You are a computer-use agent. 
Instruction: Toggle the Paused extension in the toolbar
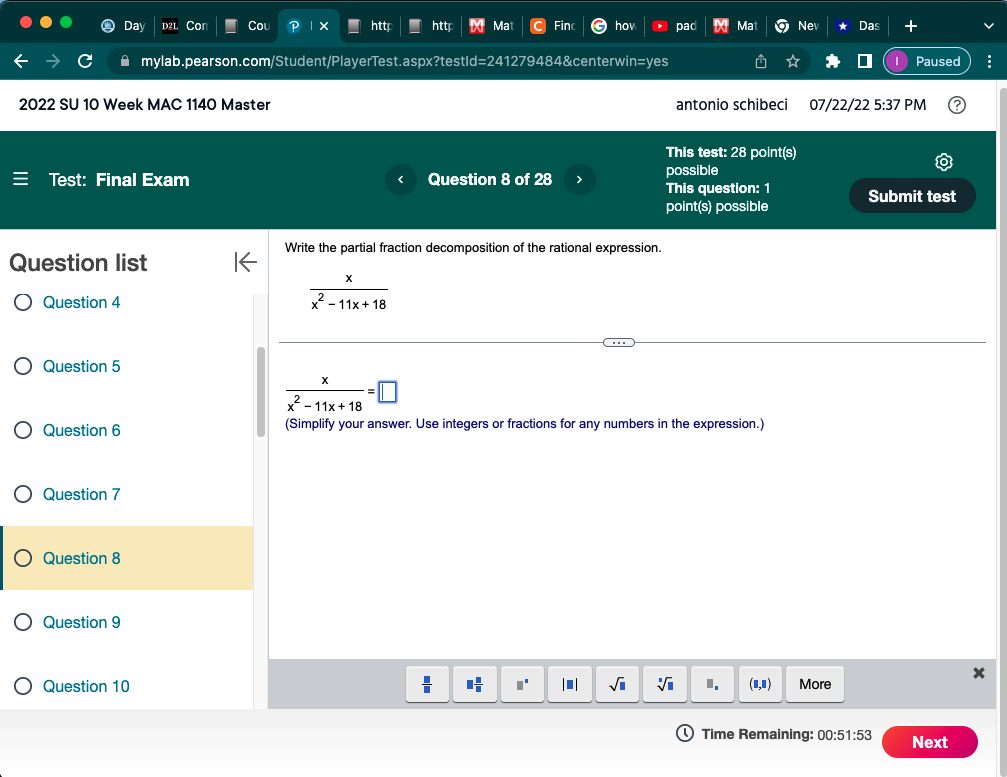tap(926, 61)
